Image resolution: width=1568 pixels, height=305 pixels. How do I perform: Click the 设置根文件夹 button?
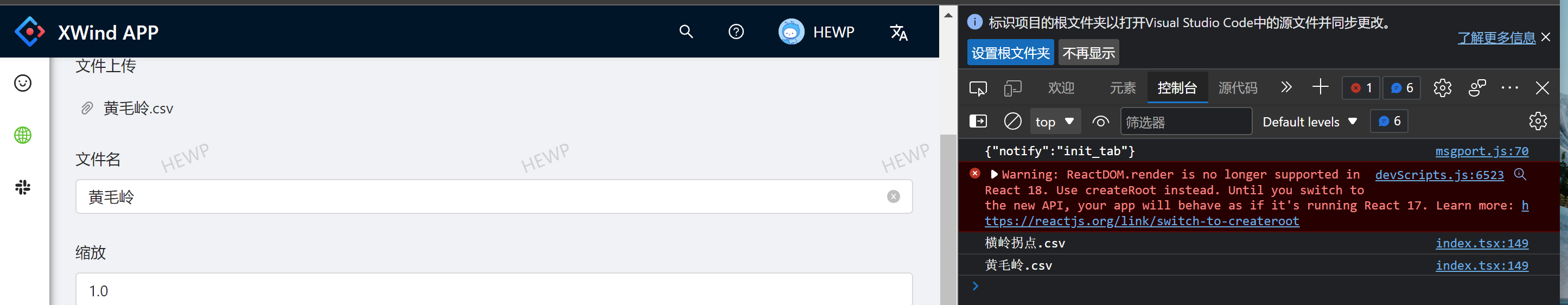click(x=1010, y=53)
